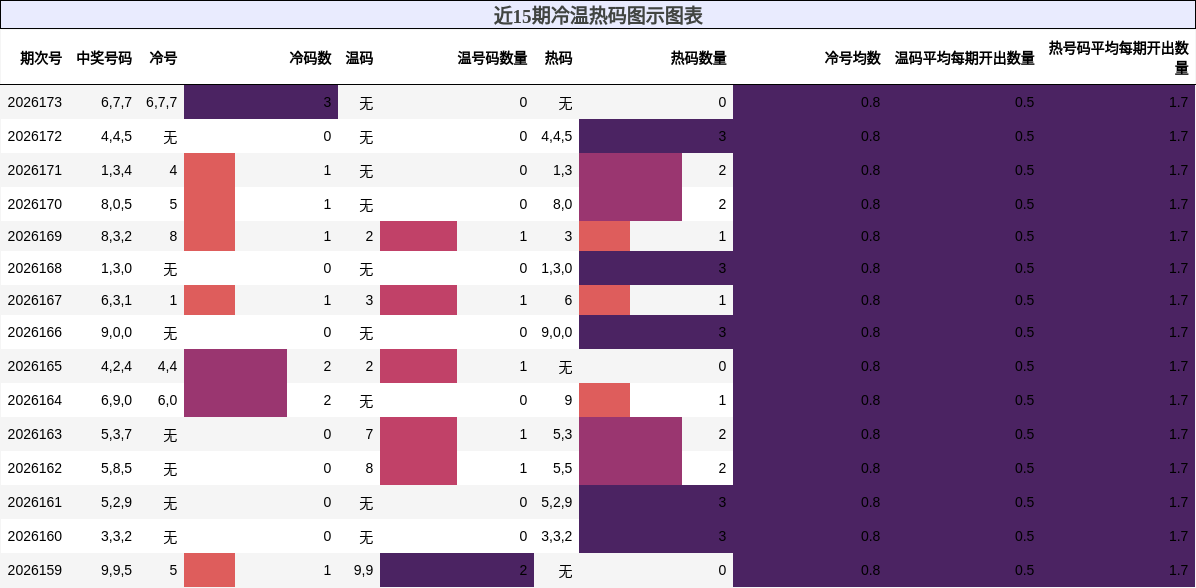Click the 温码 column header
The height and width of the screenshot is (588, 1196).
tap(359, 58)
